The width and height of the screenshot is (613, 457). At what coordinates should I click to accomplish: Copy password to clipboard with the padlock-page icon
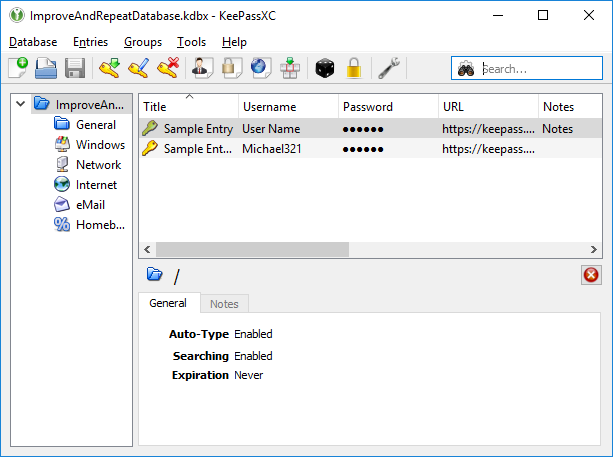point(231,68)
